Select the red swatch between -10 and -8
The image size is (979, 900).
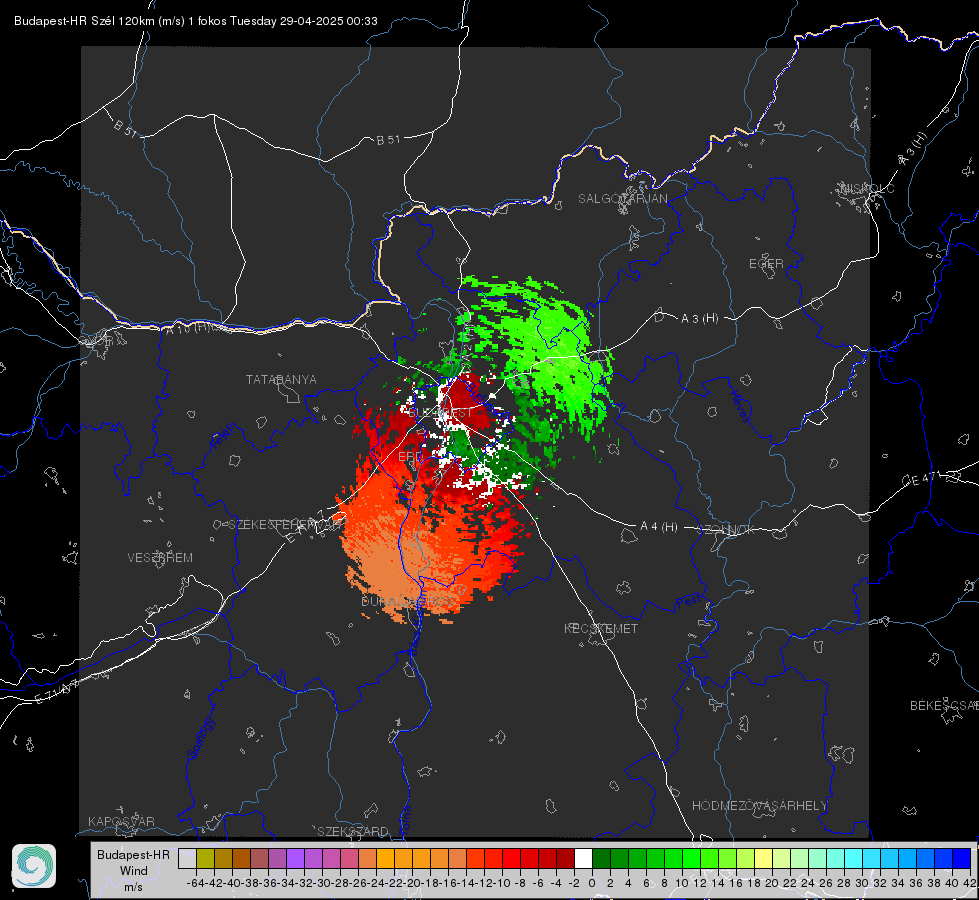pos(511,858)
